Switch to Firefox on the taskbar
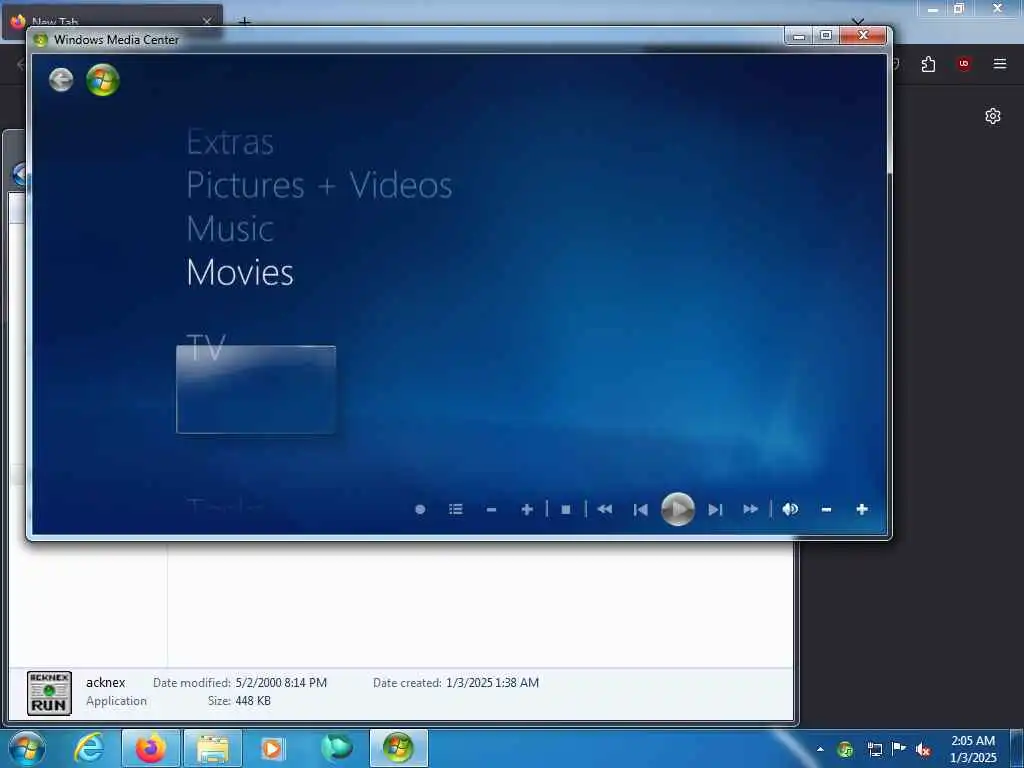This screenshot has height=768, width=1024. tap(150, 748)
